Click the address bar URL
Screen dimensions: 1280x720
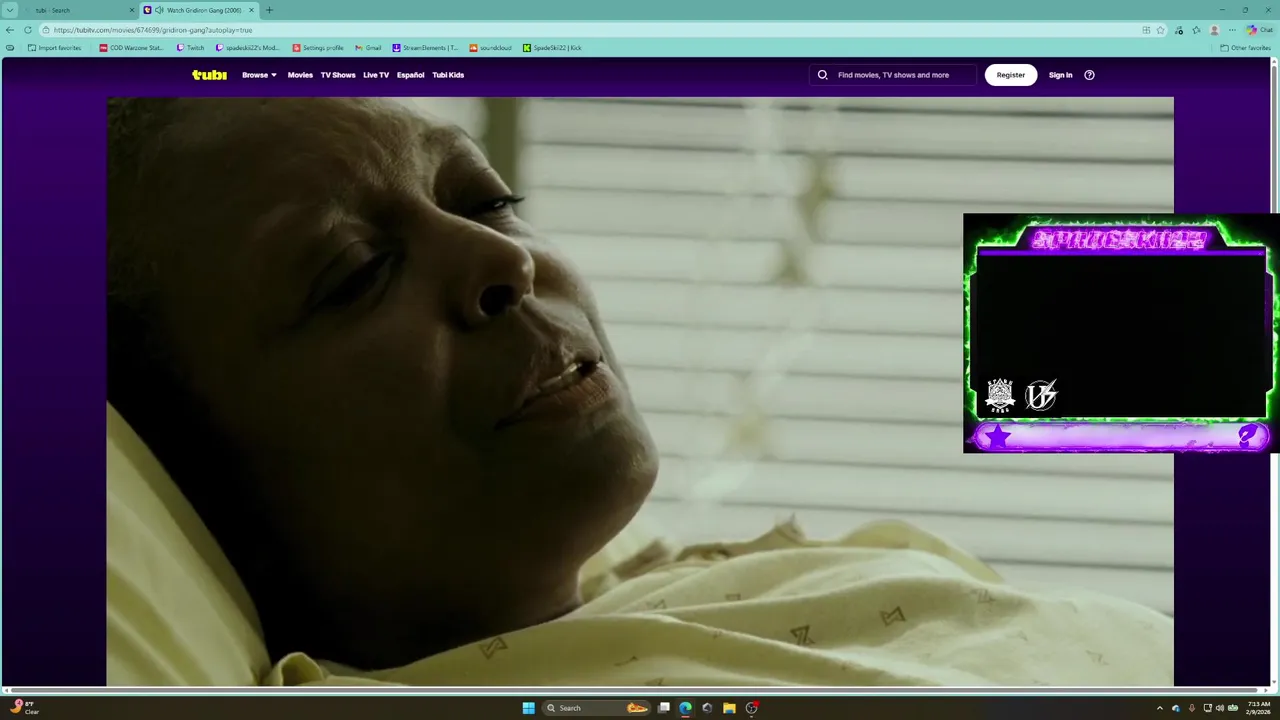point(153,30)
